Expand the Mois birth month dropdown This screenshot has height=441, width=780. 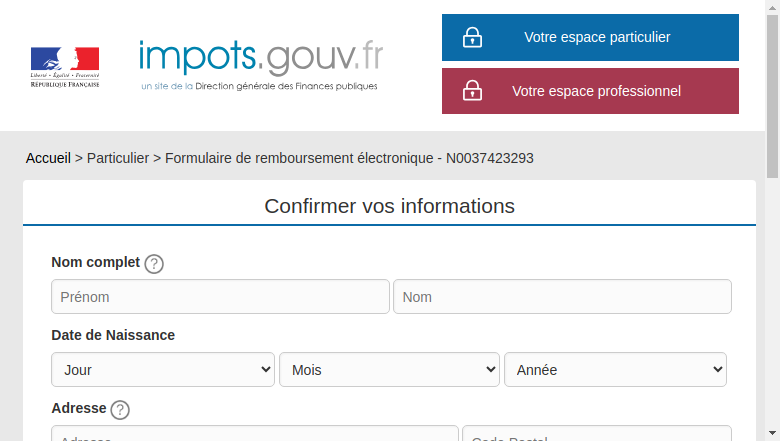click(x=389, y=369)
